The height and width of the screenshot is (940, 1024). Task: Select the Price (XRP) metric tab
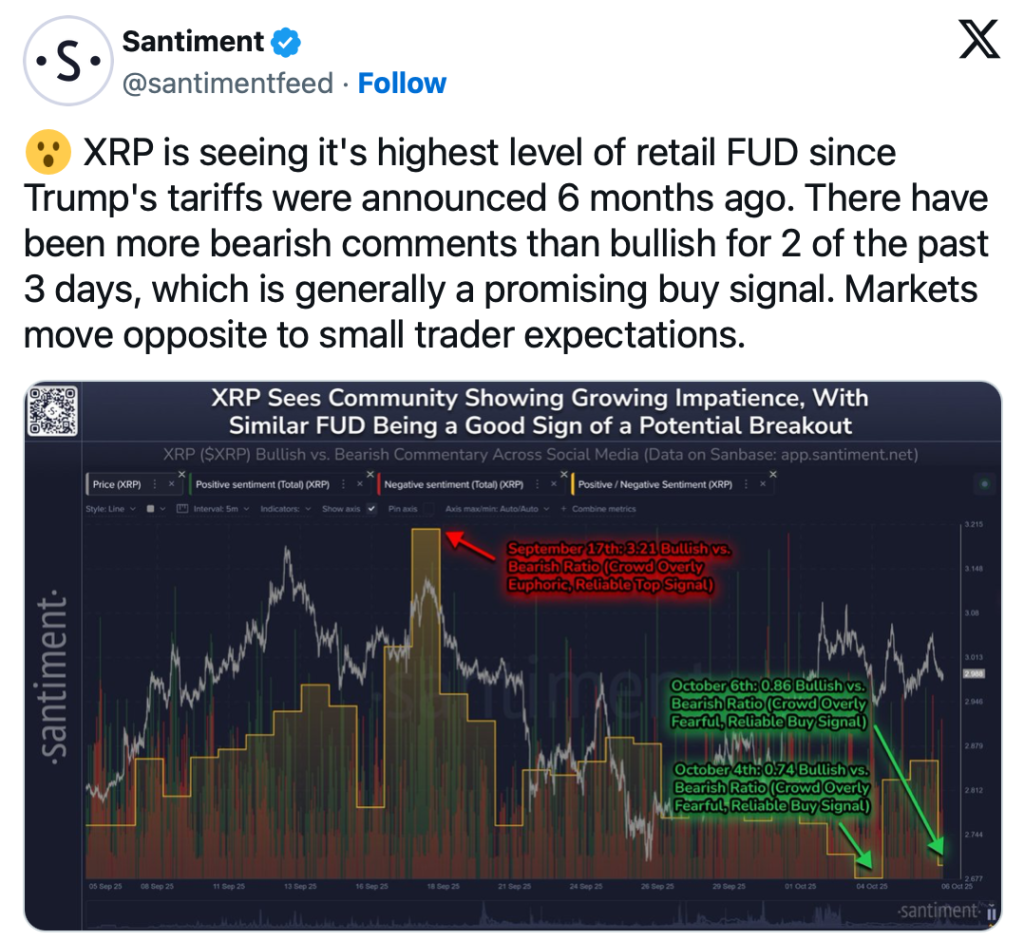click(118, 485)
